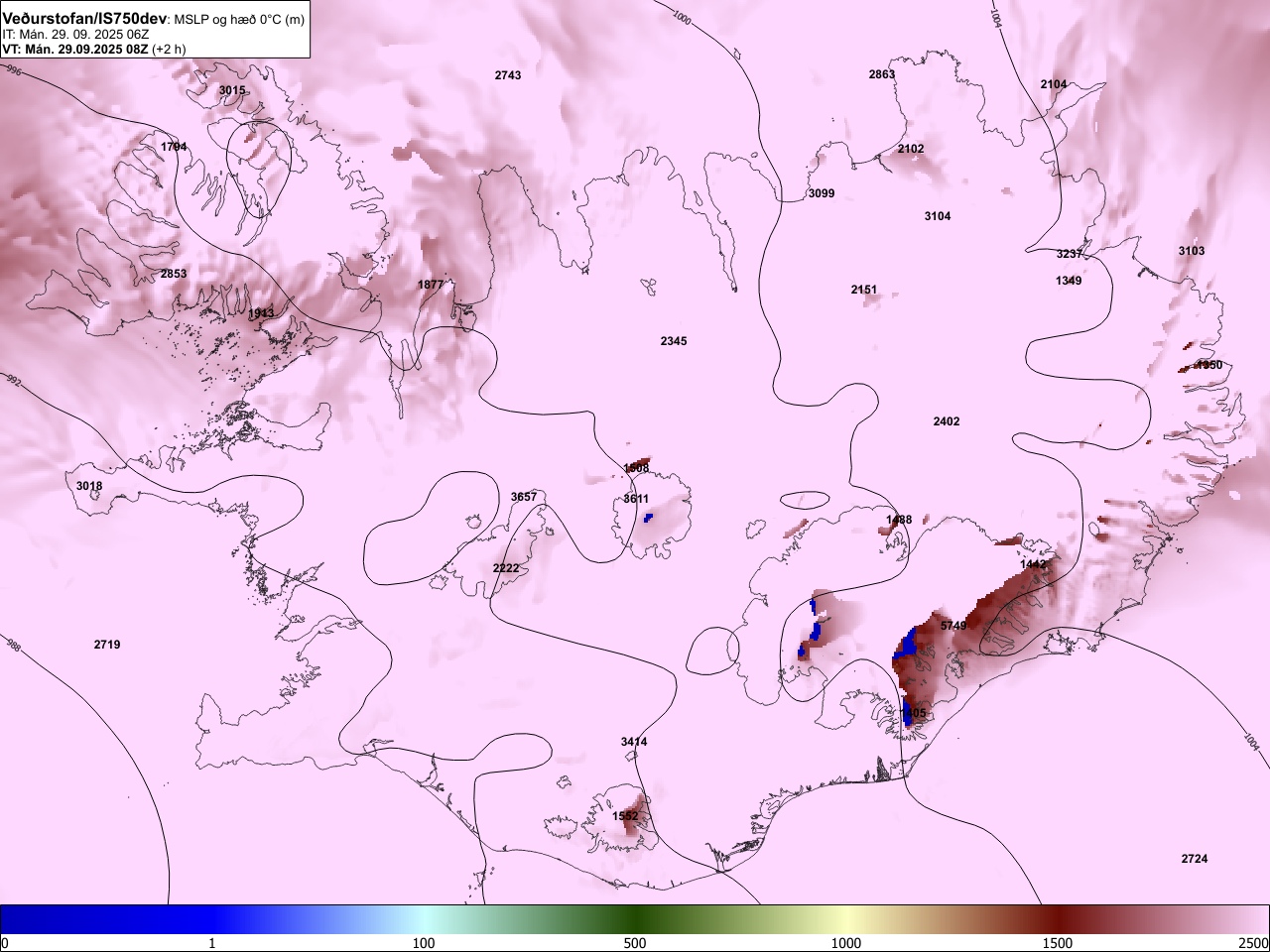Click the map value 1943
Screen dimensions: 1270x952
pyautogui.click(x=261, y=313)
